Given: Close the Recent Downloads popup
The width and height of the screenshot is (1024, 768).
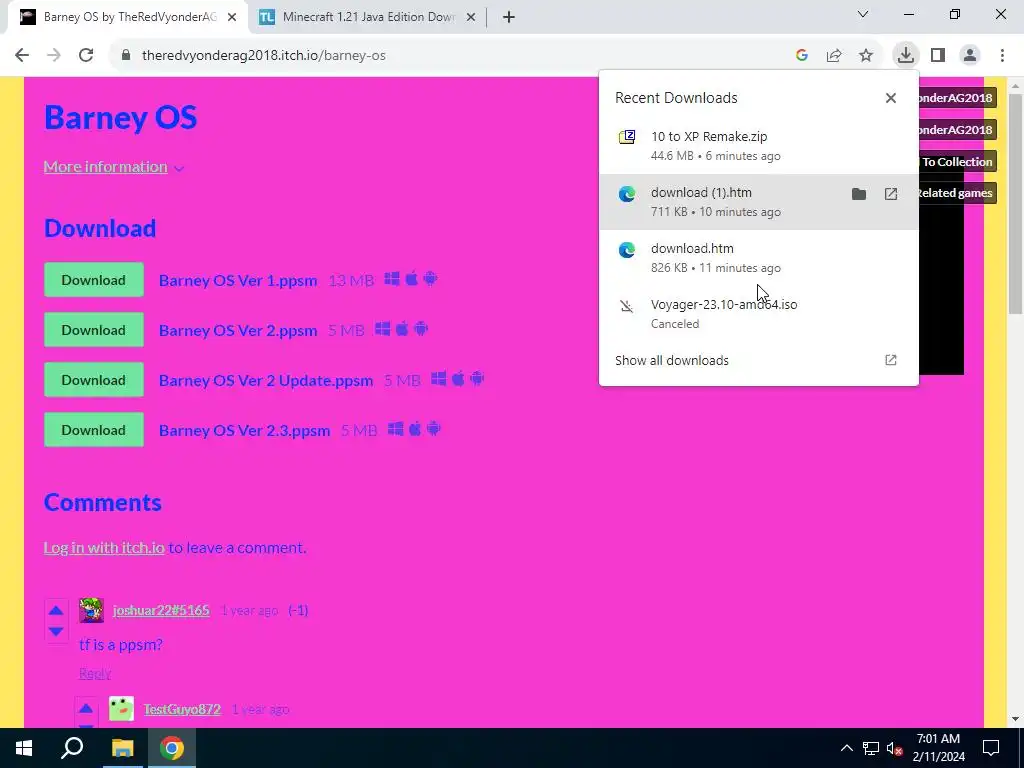Looking at the screenshot, I should point(891,98).
